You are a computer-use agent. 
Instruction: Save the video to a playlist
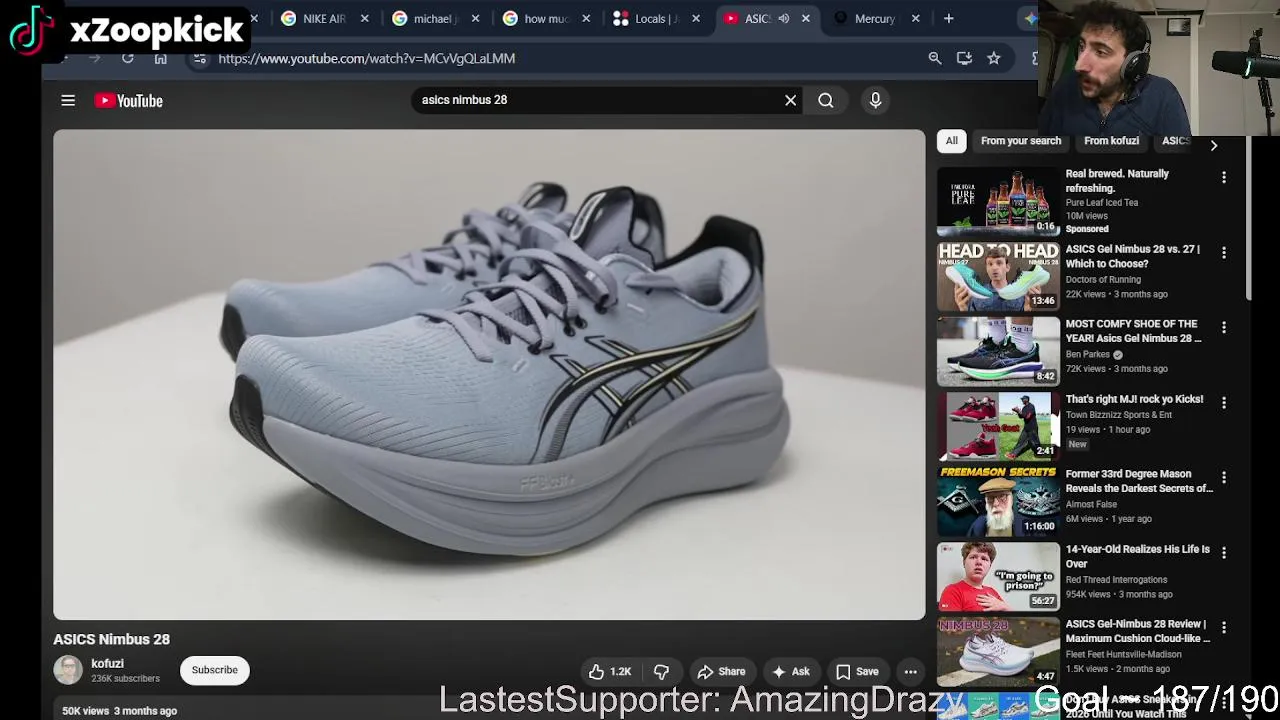coord(857,672)
